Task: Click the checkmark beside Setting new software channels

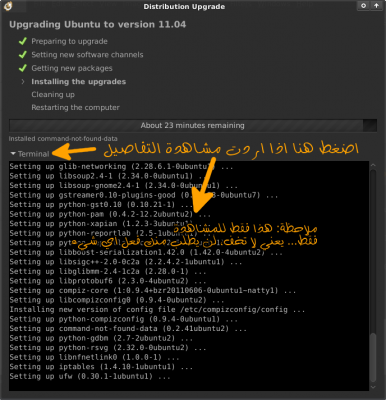Action: 23,55
